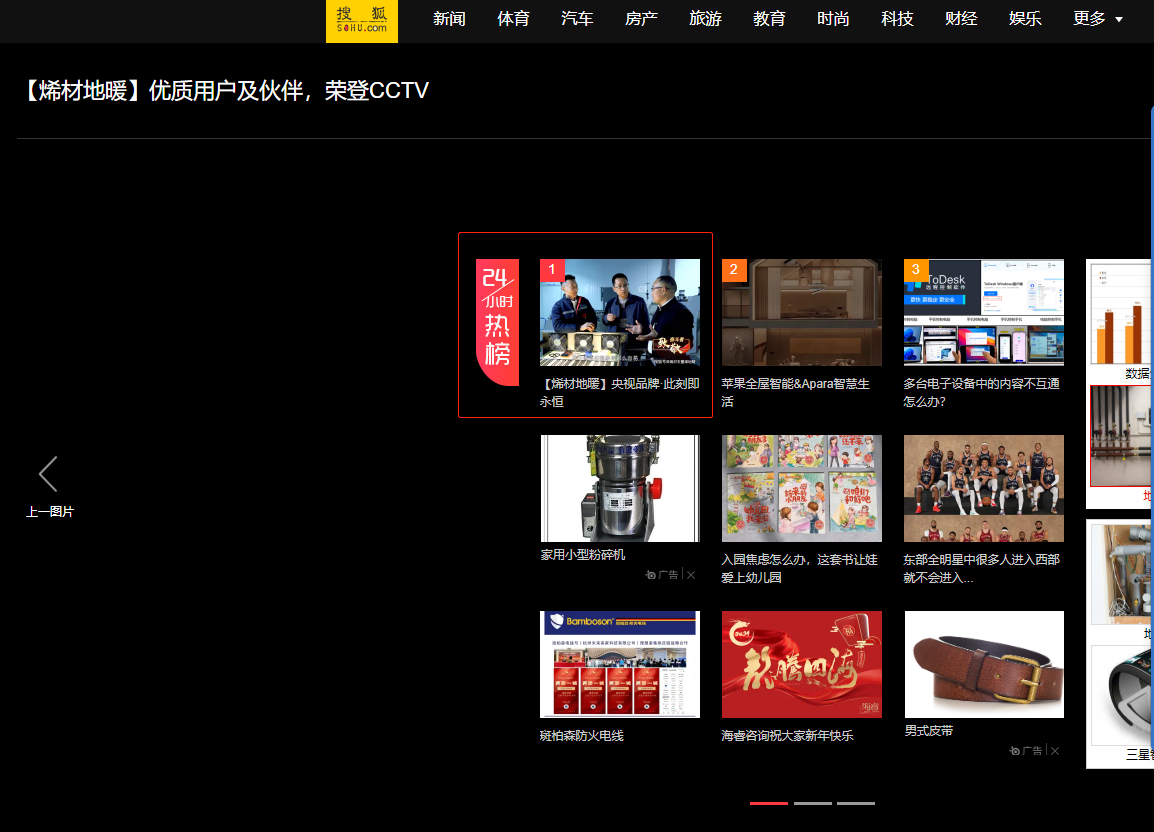Open the brown leather belt image
The height and width of the screenshot is (832, 1154).
coord(984,664)
